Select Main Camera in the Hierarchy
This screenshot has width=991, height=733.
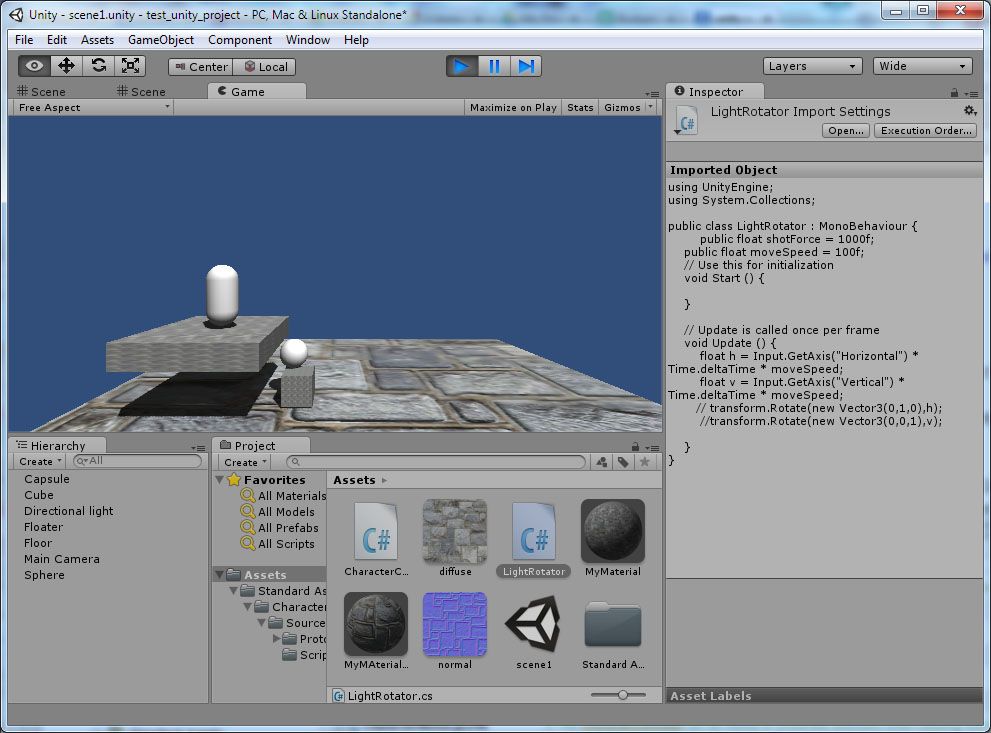(62, 559)
